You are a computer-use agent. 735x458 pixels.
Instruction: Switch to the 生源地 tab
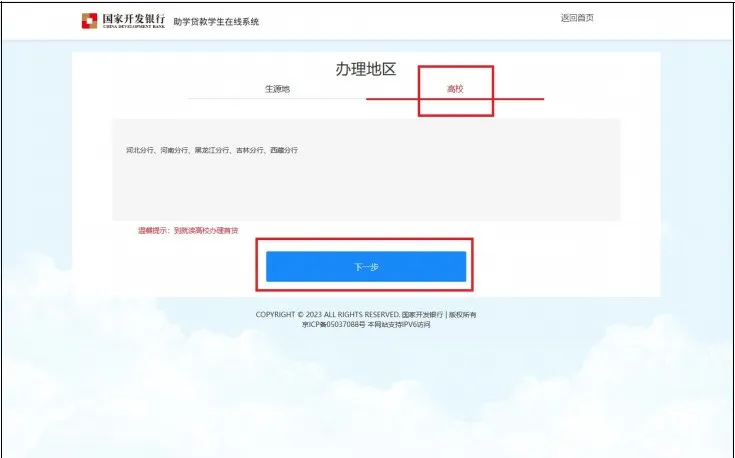point(277,89)
